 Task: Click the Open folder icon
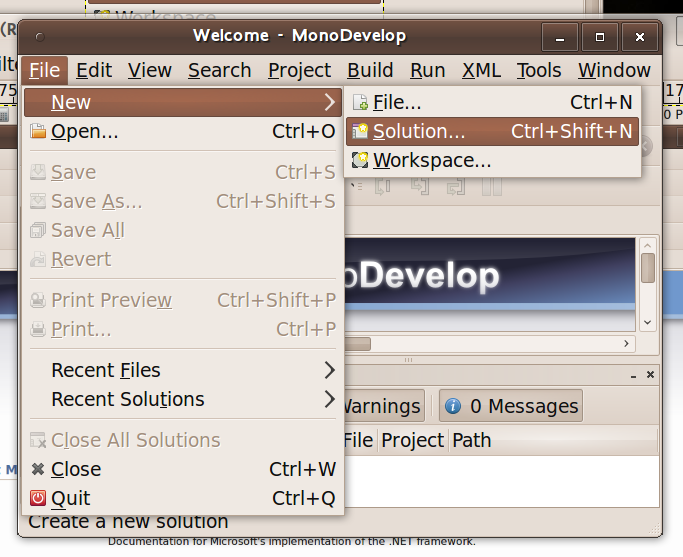(x=38, y=131)
